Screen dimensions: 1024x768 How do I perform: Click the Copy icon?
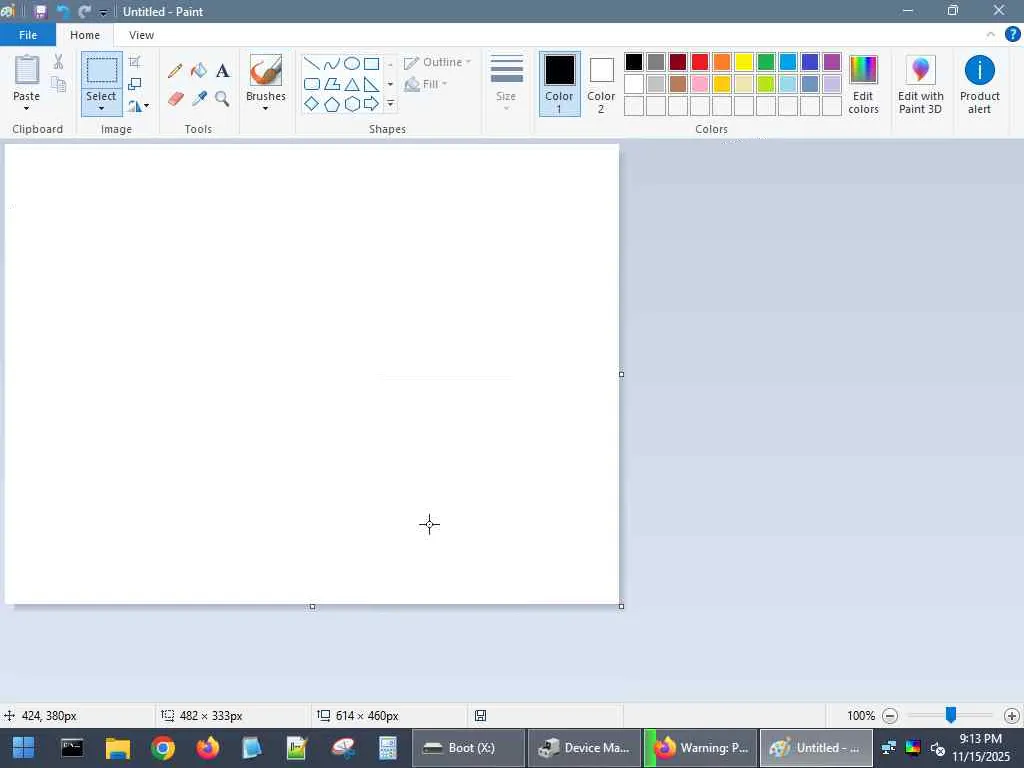(58, 84)
